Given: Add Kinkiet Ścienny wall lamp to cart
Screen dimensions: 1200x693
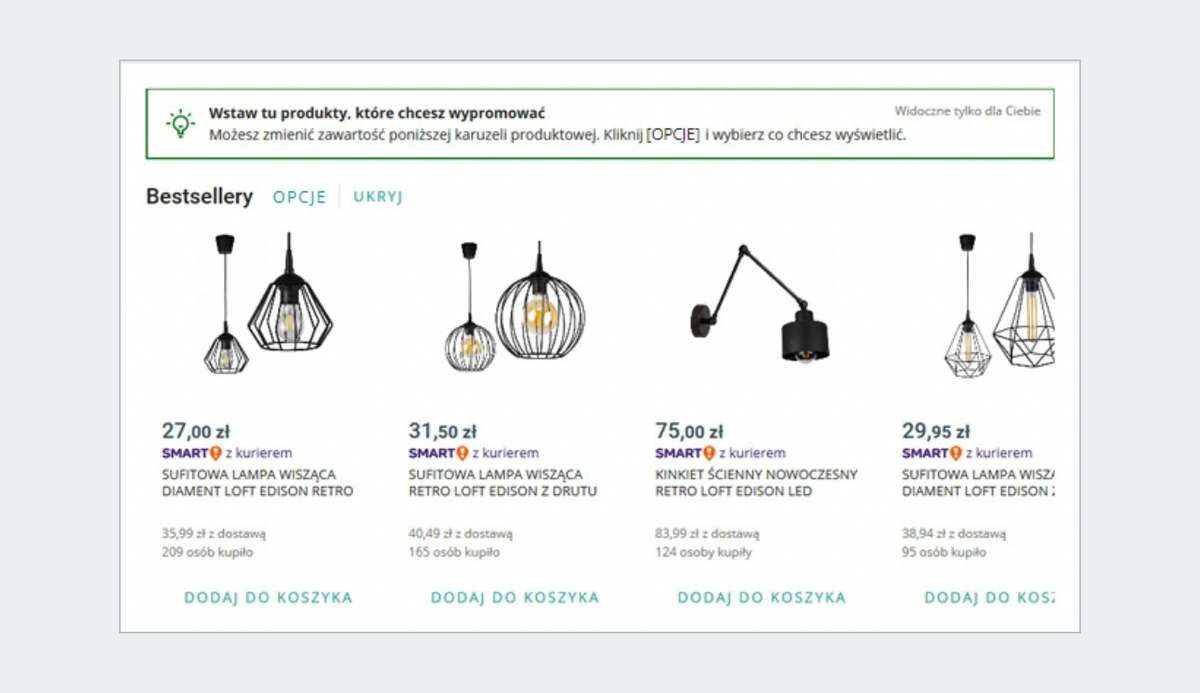Looking at the screenshot, I should (x=762, y=598).
